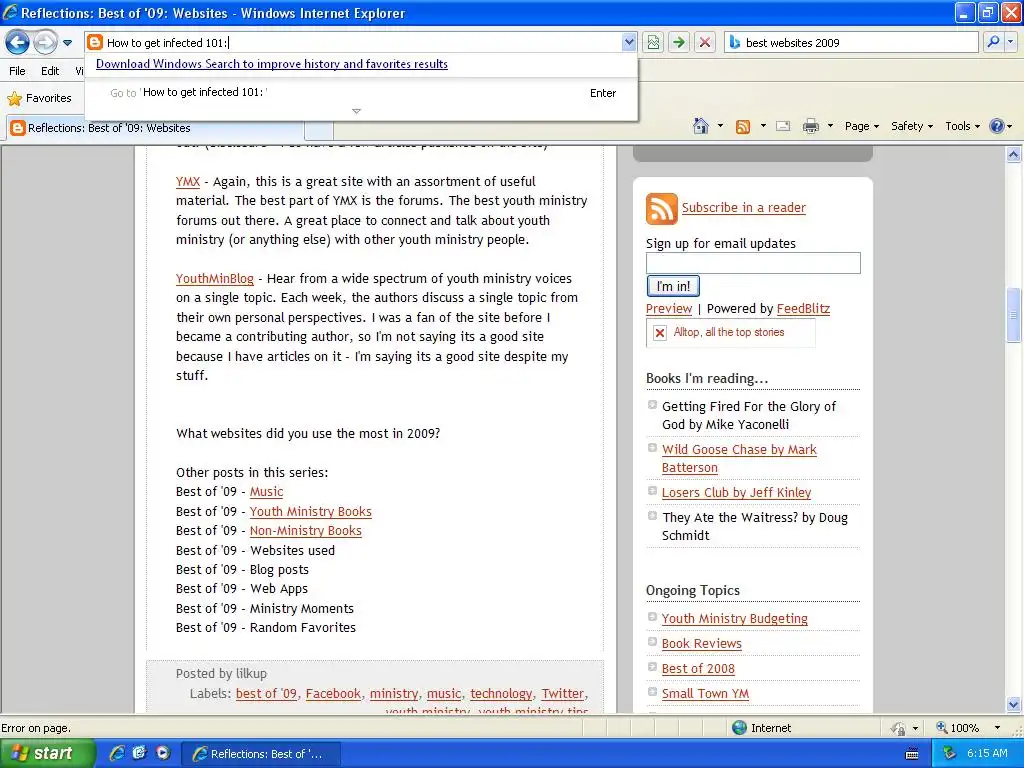Click the Facebook label link
Viewport: 1024px width, 768px height.
tap(333, 694)
